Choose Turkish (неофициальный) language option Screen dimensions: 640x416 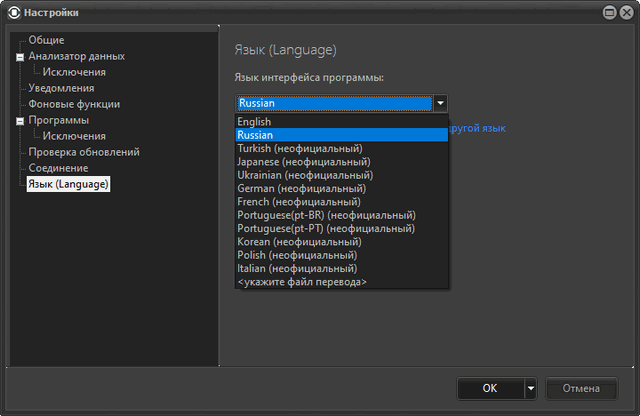pos(300,148)
